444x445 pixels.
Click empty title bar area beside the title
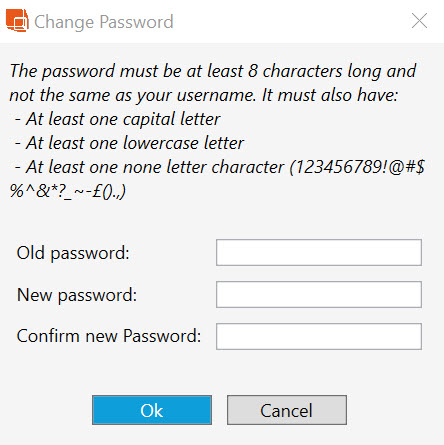pyautogui.click(x=290, y=21)
